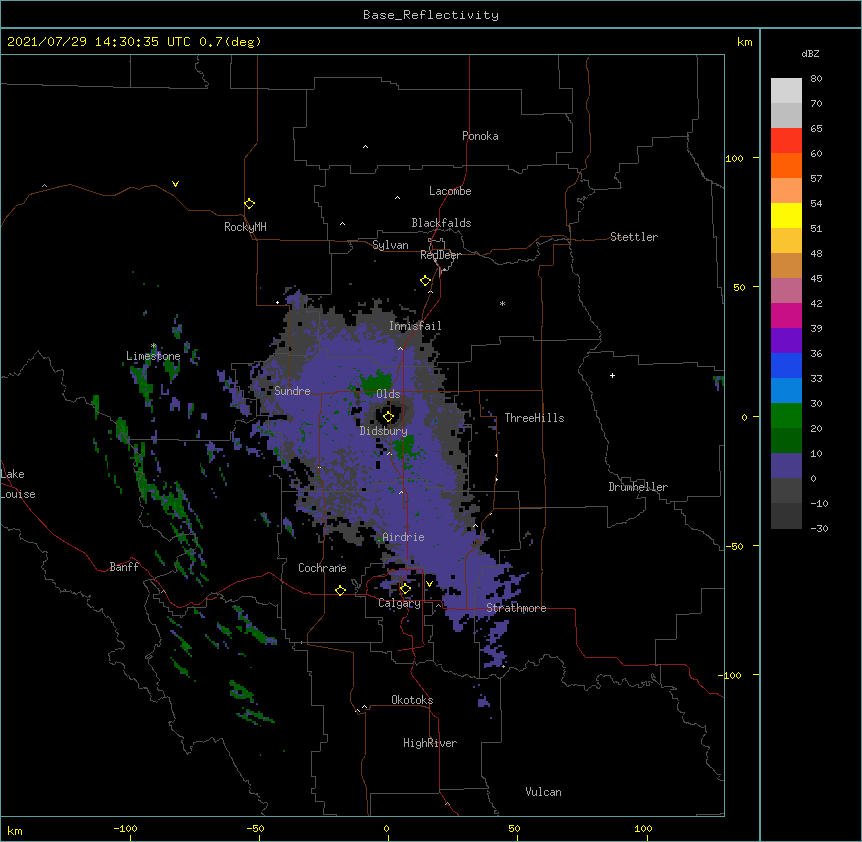Pick the light gray 70-80 dBZ swatch
The width and height of the screenshot is (862, 842).
[x=786, y=91]
